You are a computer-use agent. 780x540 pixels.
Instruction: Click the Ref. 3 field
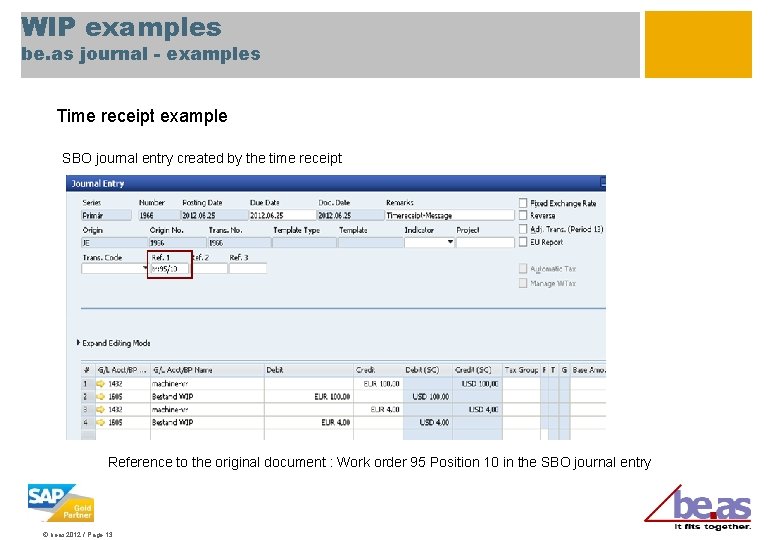(x=248, y=269)
